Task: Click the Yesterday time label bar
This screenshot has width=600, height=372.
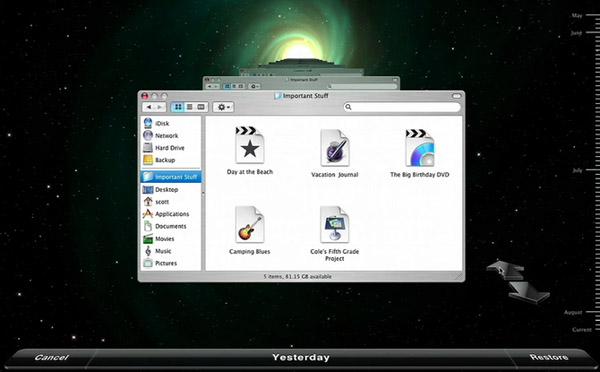Action: (301, 357)
